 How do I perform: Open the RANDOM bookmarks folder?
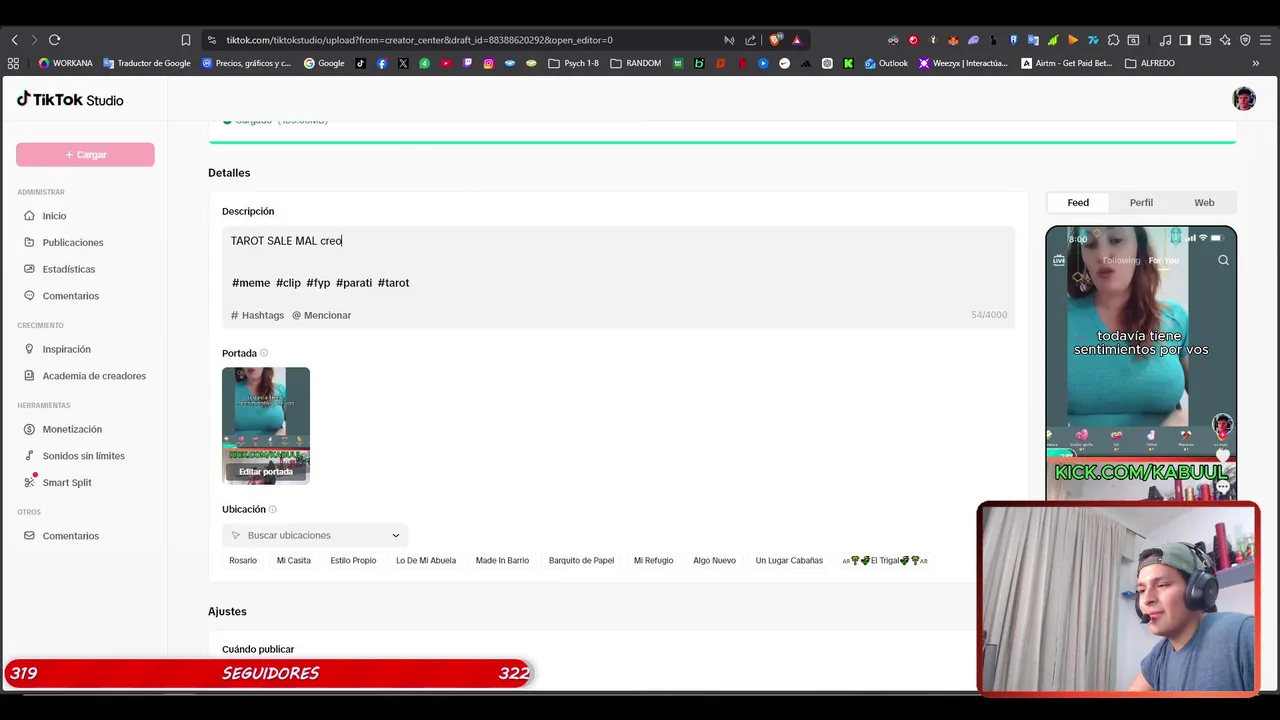(636, 63)
